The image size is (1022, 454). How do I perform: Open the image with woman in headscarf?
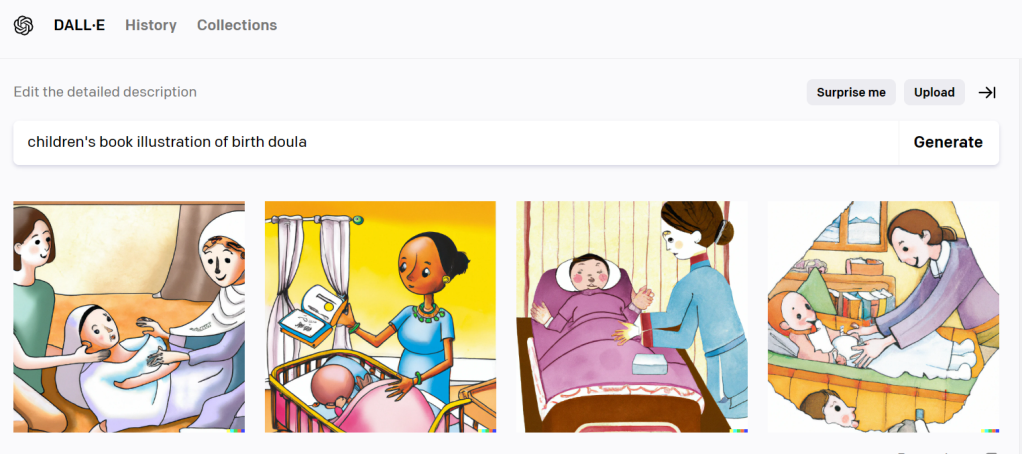(x=129, y=317)
